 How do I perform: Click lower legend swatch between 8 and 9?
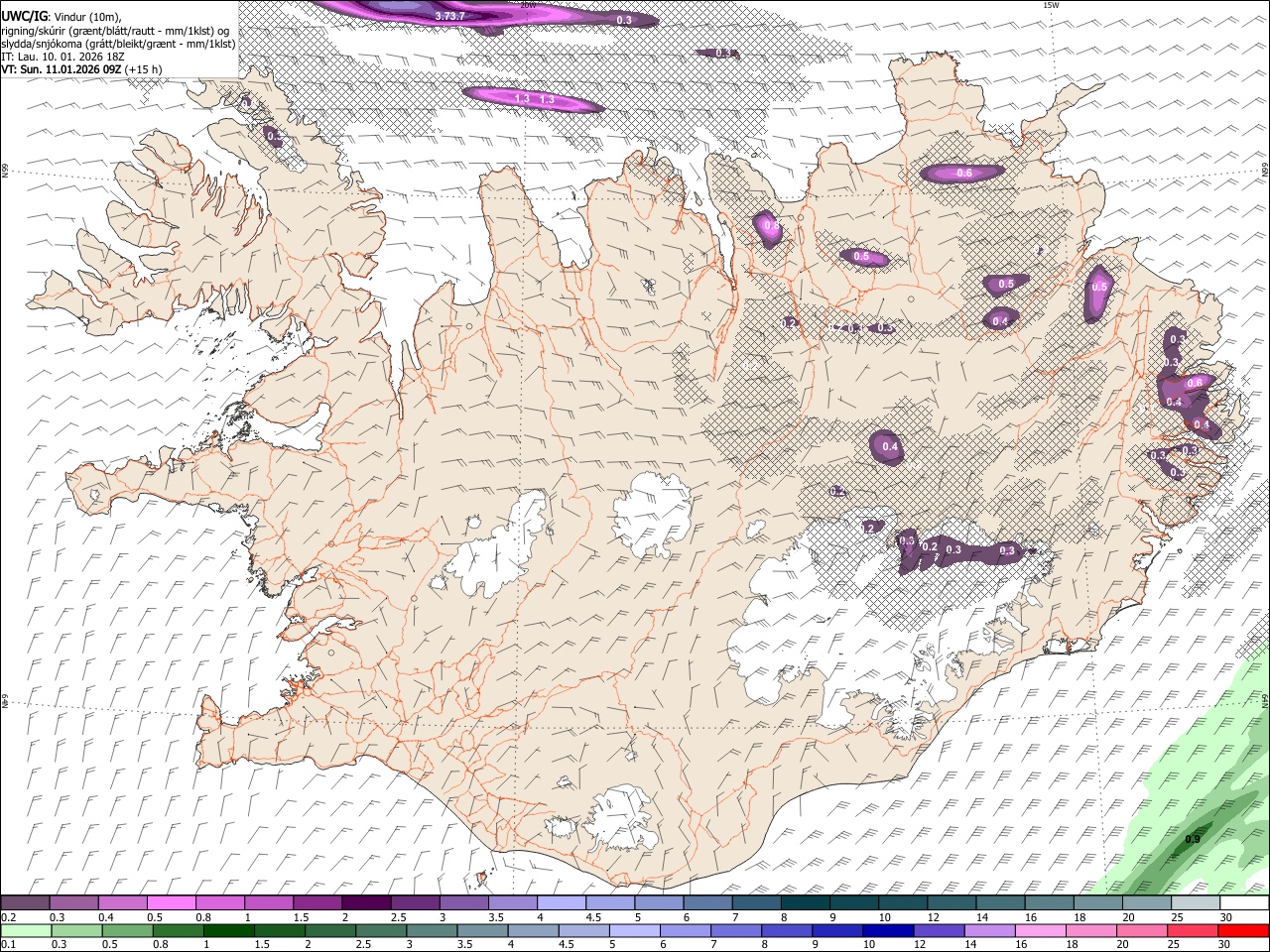[787, 930]
